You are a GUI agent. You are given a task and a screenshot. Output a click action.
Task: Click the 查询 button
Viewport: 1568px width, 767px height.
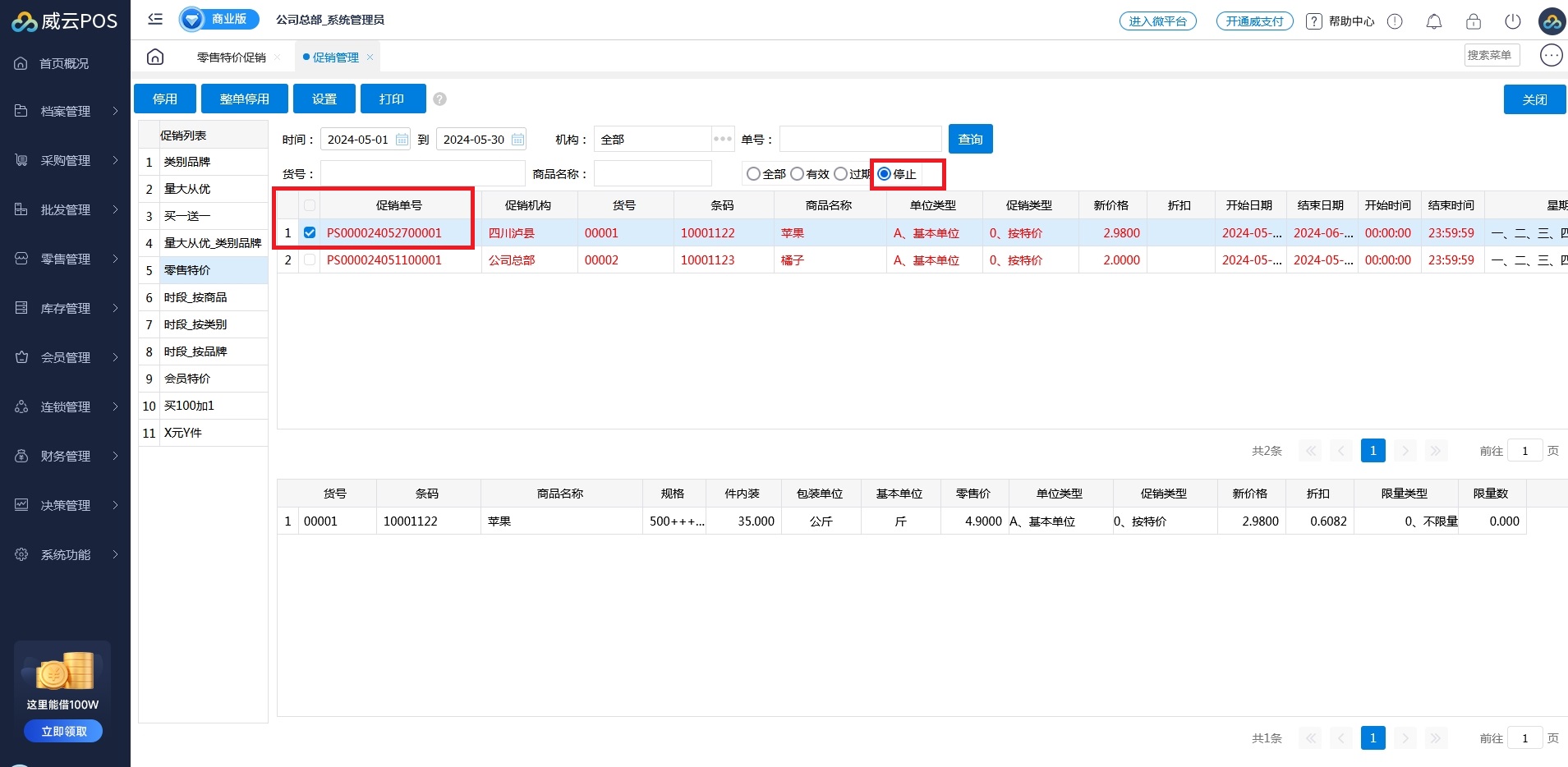click(x=970, y=139)
